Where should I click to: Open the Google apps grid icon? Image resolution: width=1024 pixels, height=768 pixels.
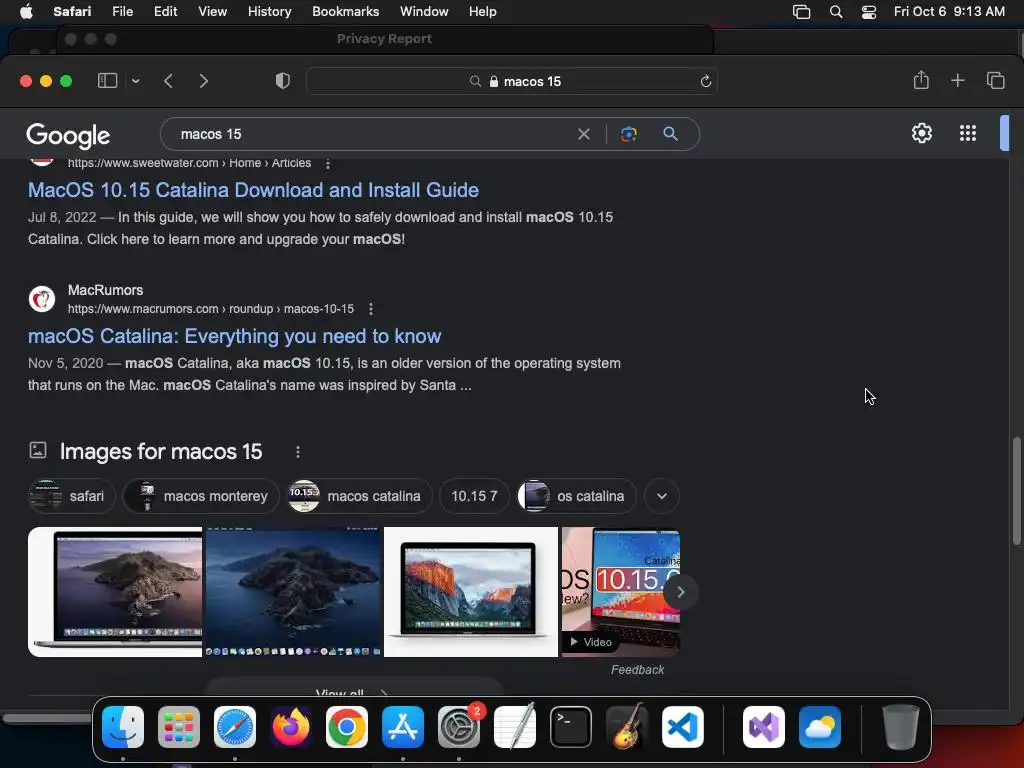[x=968, y=133]
